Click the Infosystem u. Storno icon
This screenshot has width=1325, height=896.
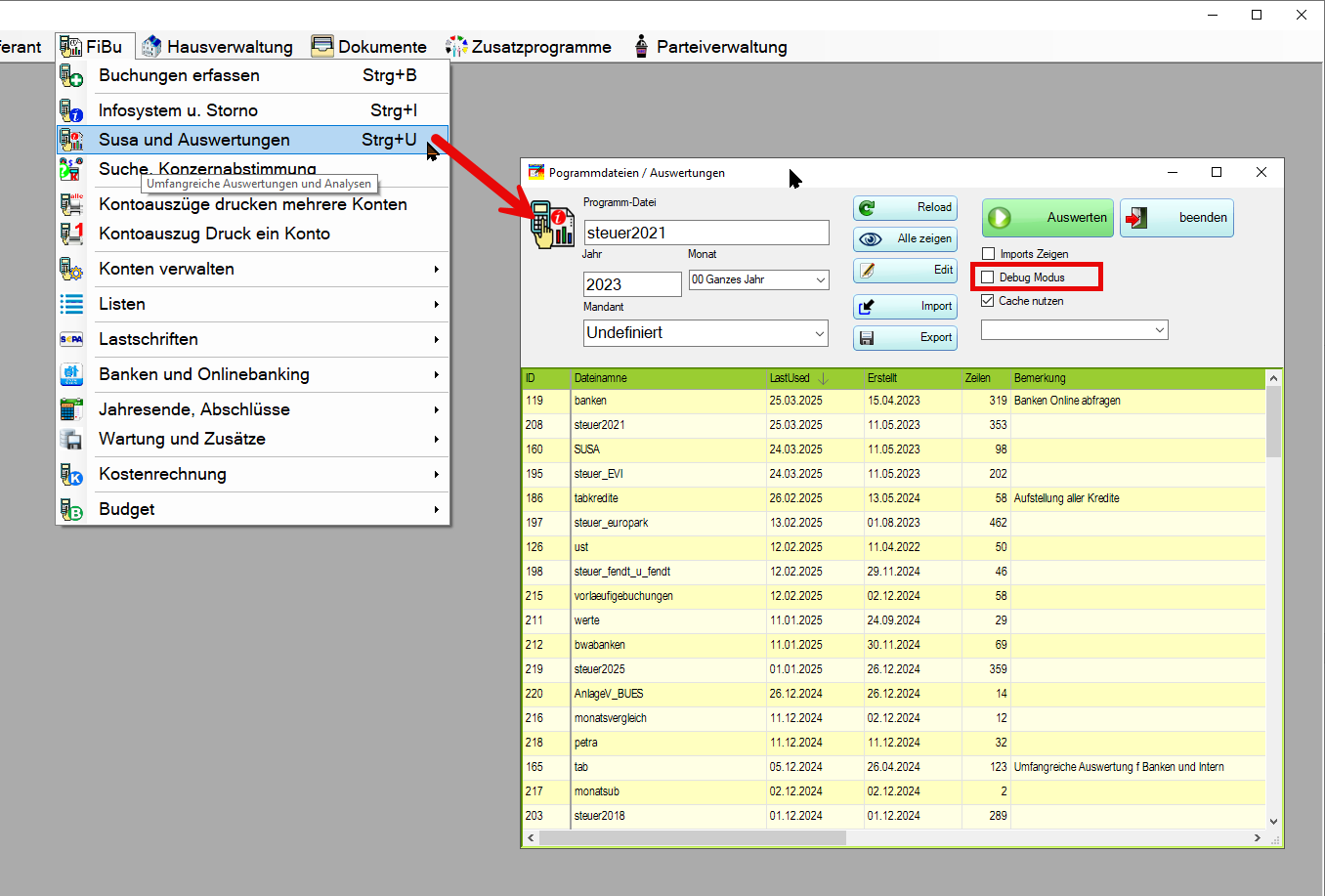pos(71,110)
